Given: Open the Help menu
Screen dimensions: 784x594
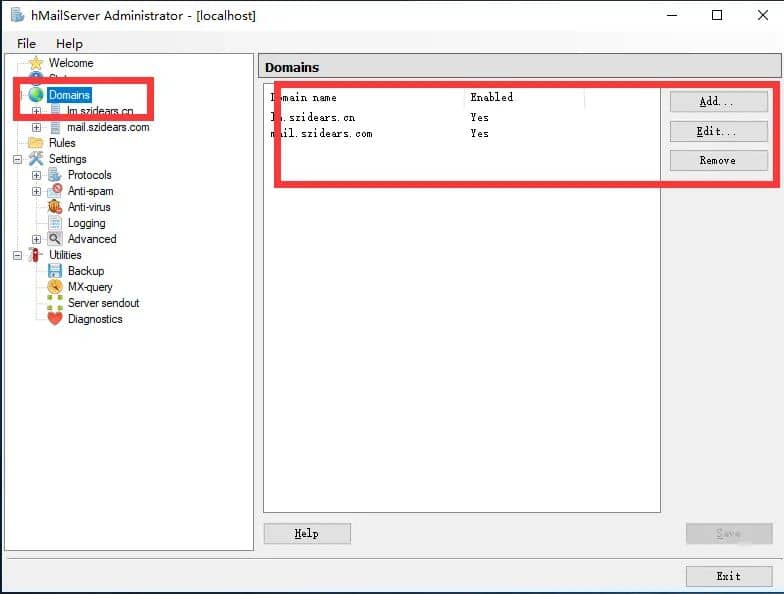Looking at the screenshot, I should (69, 44).
